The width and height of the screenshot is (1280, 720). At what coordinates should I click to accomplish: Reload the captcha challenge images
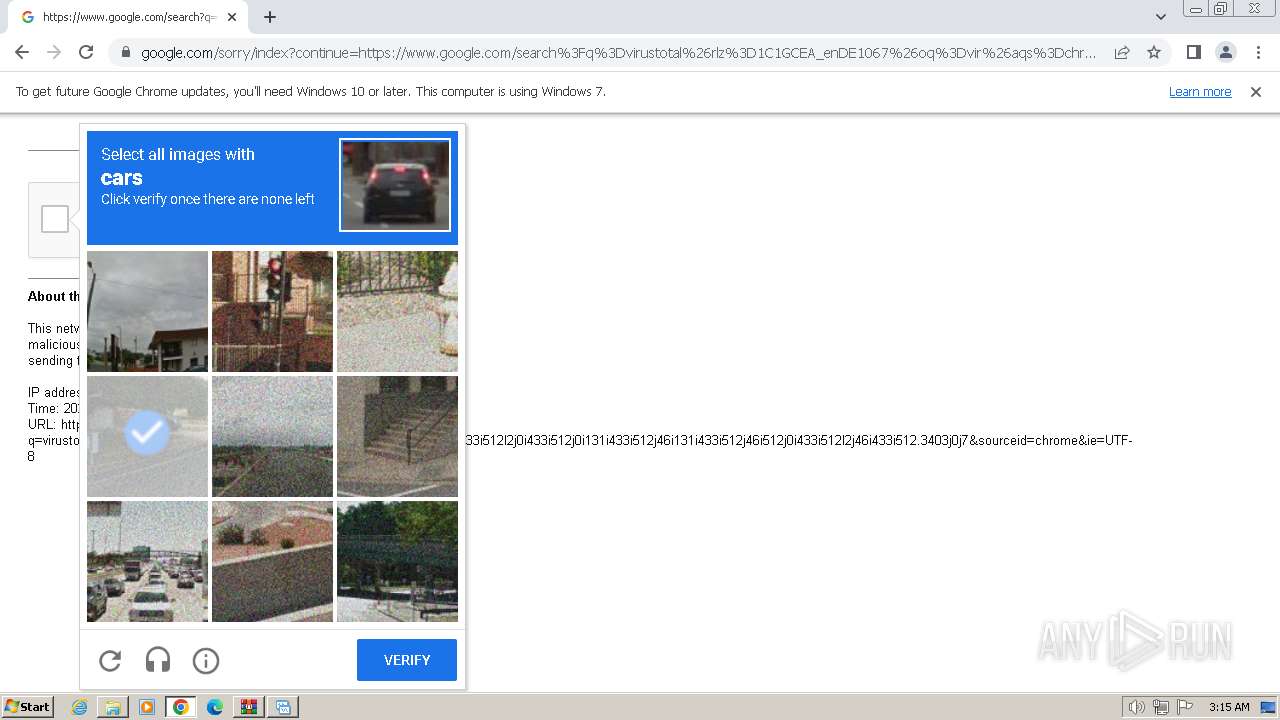pos(110,660)
